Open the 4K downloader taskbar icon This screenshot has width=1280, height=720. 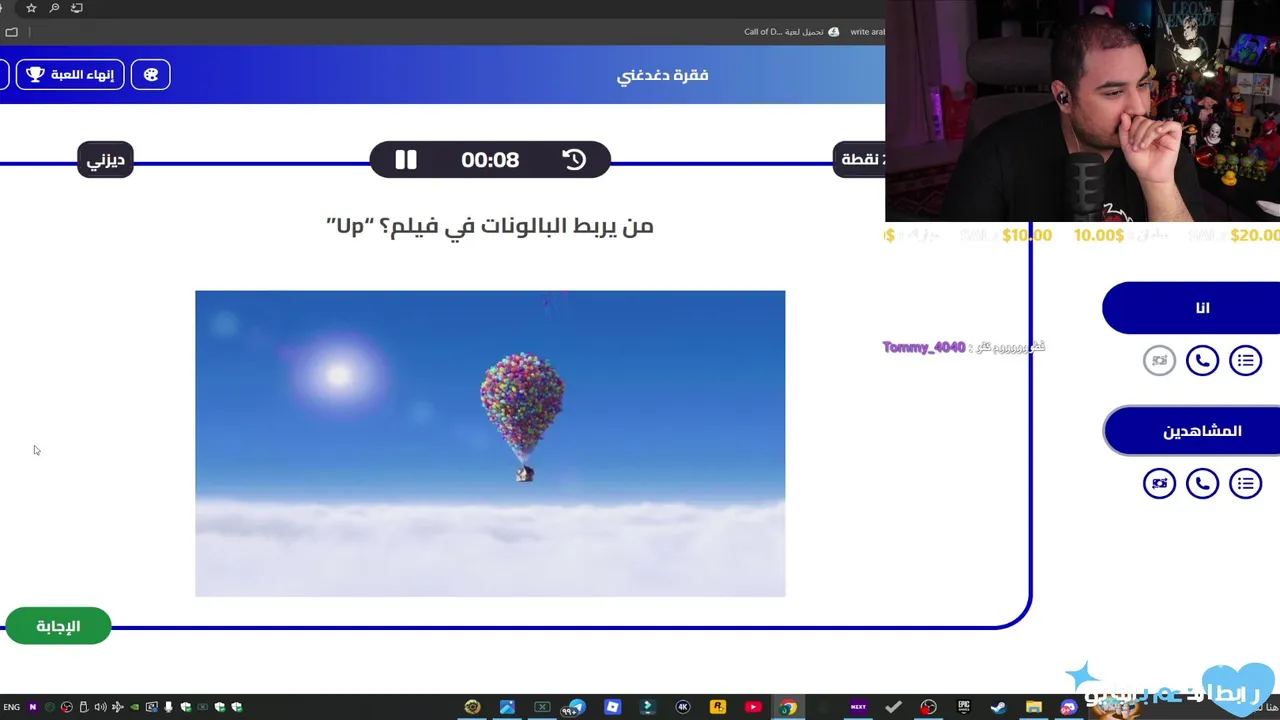(683, 707)
